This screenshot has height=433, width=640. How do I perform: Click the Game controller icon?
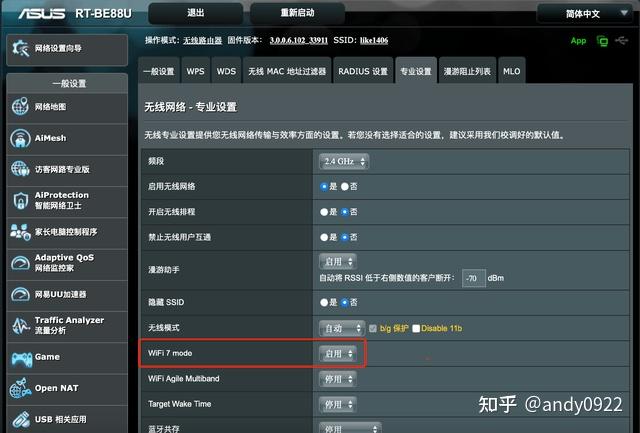coord(21,358)
